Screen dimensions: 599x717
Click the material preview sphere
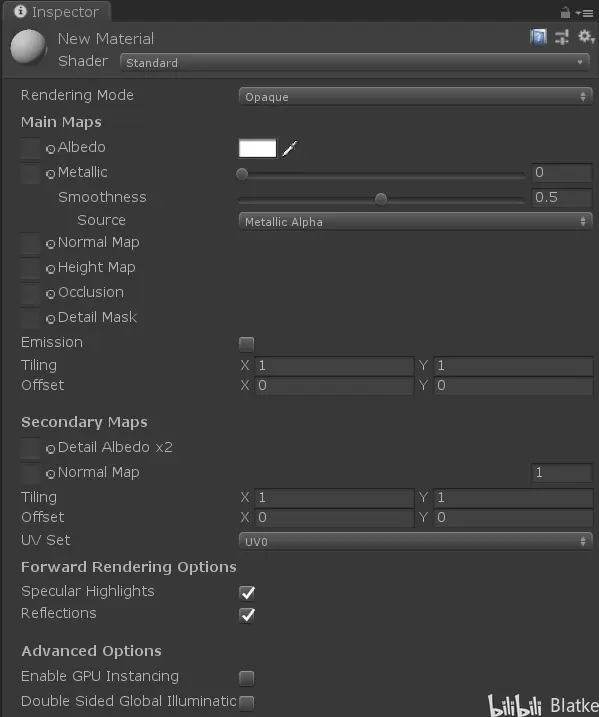(28, 46)
